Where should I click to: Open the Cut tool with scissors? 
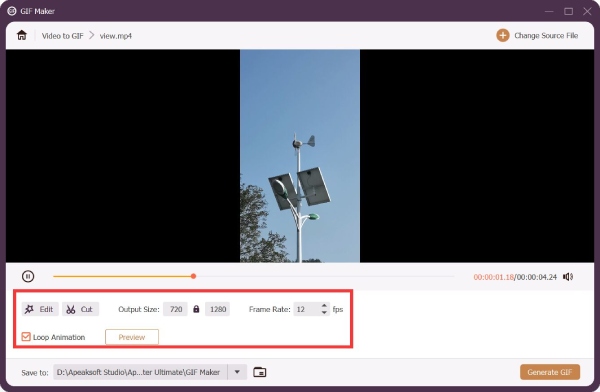pyautogui.click(x=80, y=309)
